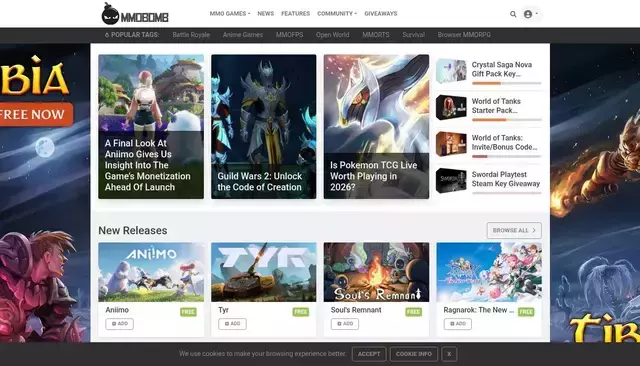This screenshot has height=366, width=640.
Task: Click the FREE badge on Soul's Remnant
Action: 413,312
